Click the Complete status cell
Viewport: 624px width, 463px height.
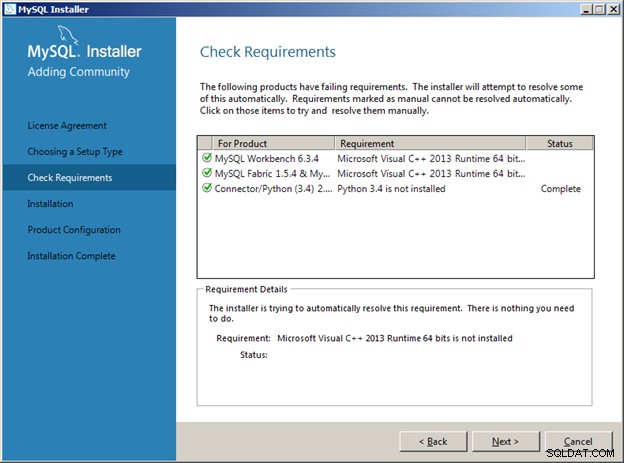click(x=560, y=189)
